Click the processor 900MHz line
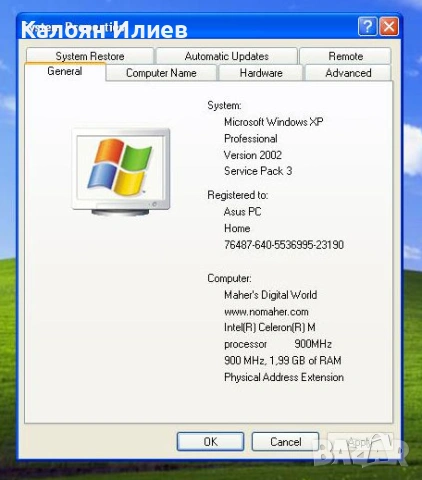The image size is (422, 480). [278, 344]
